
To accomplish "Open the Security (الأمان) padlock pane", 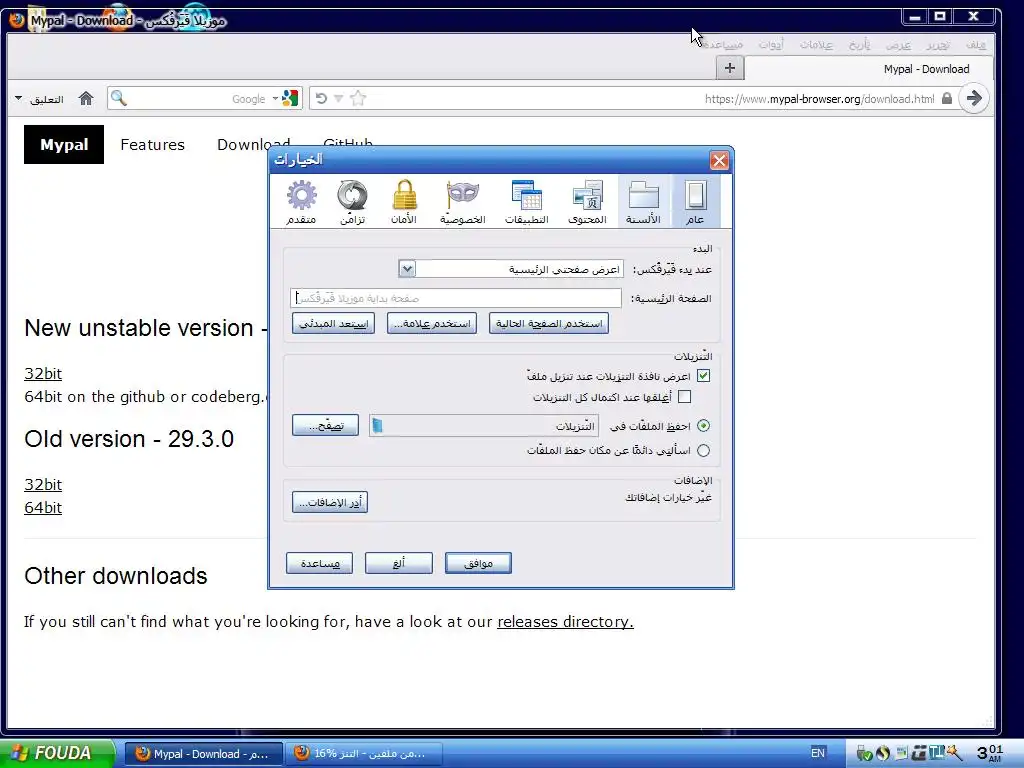I will click(x=404, y=202).
